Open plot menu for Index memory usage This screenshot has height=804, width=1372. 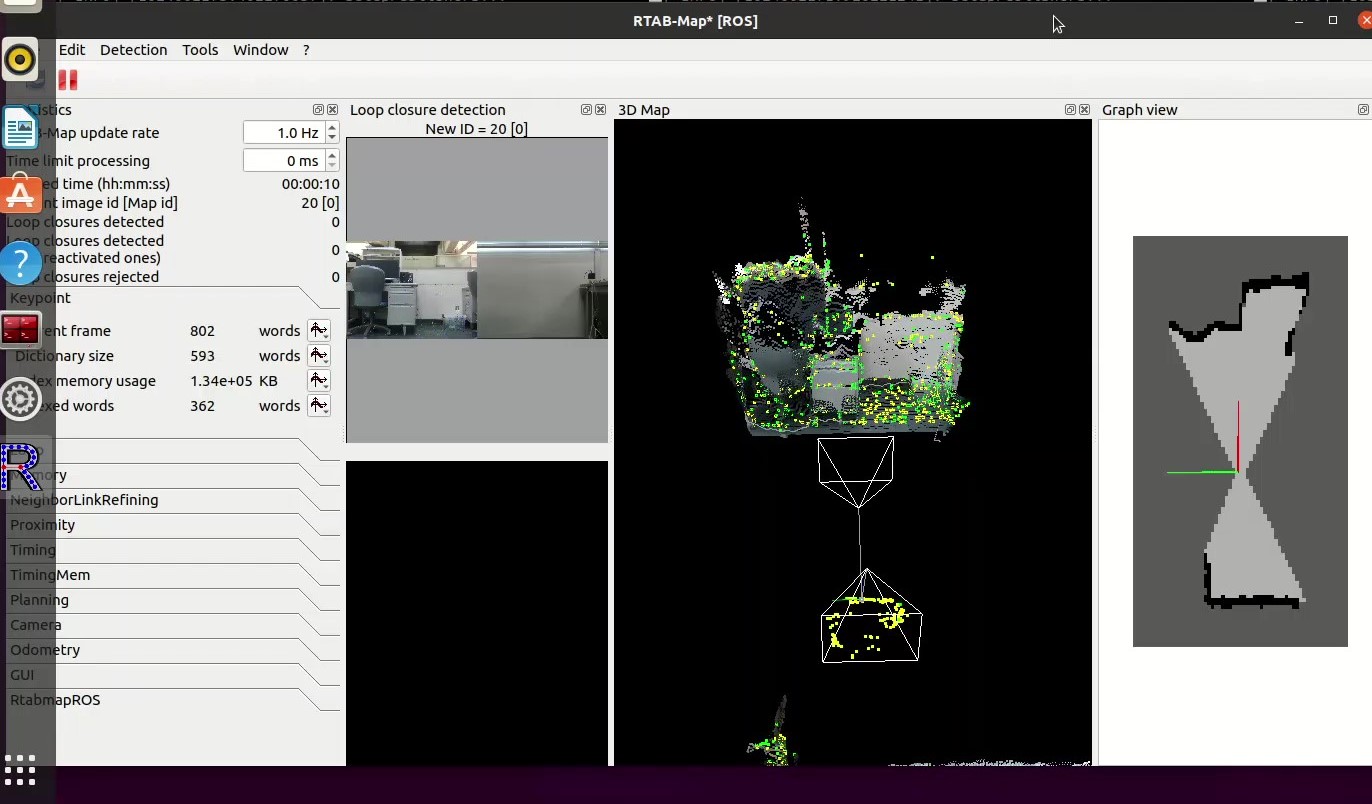pos(318,381)
